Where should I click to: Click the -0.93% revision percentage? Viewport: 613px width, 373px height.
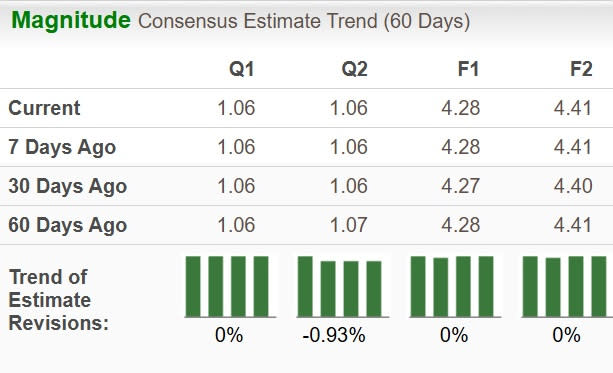tap(334, 335)
